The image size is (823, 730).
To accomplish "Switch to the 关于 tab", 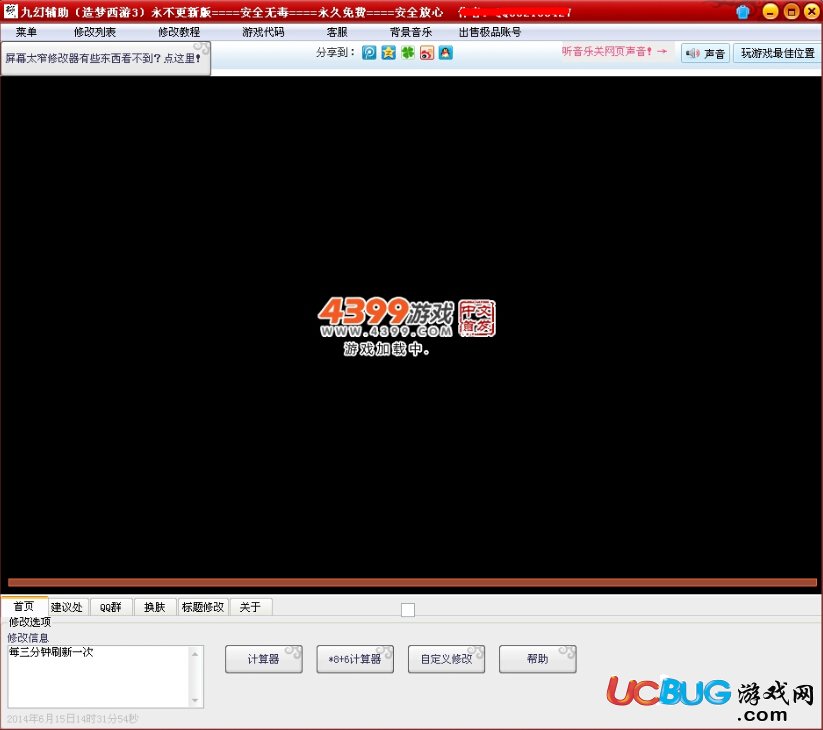I will [250, 607].
